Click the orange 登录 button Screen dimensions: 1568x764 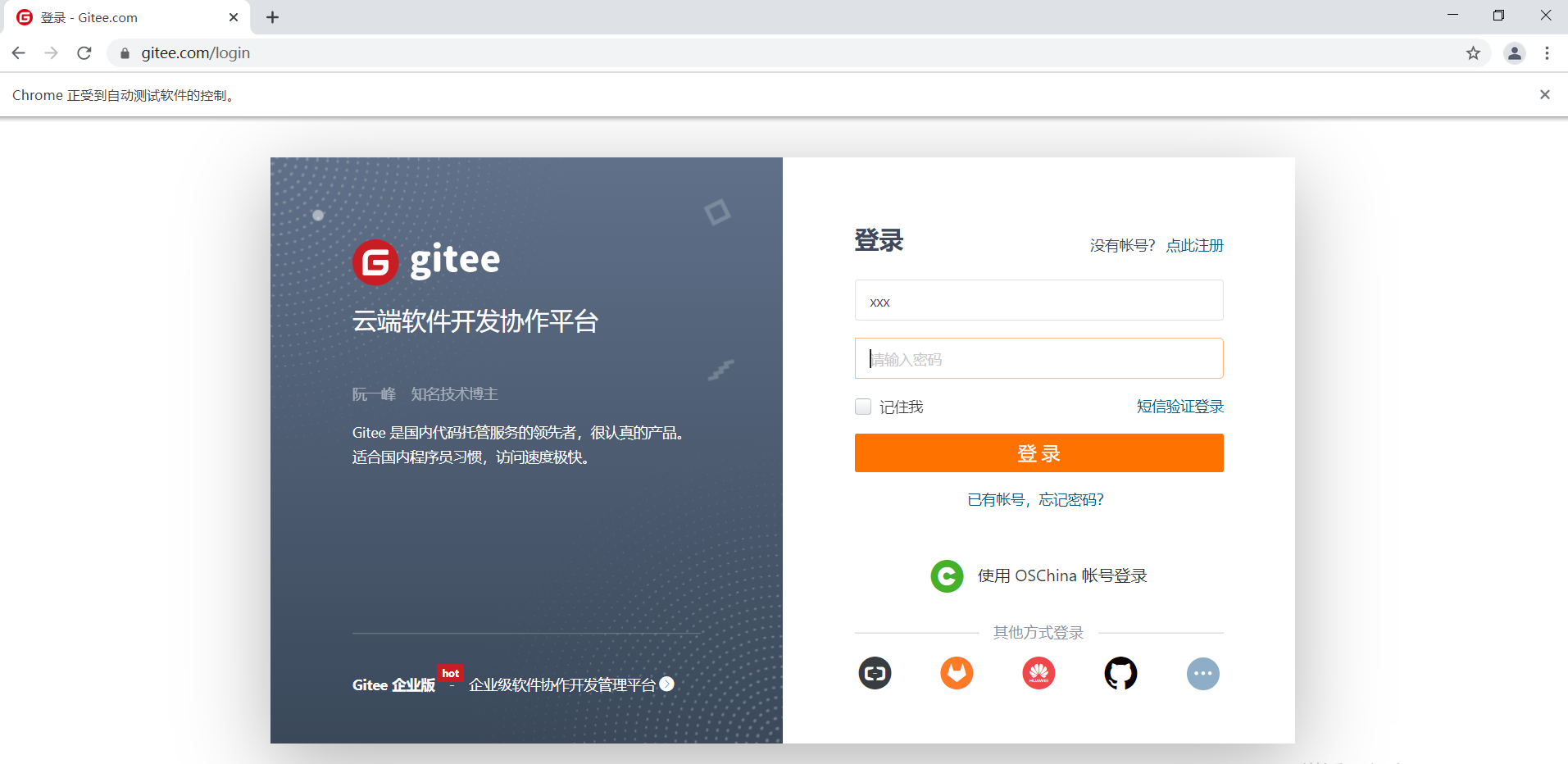1039,453
